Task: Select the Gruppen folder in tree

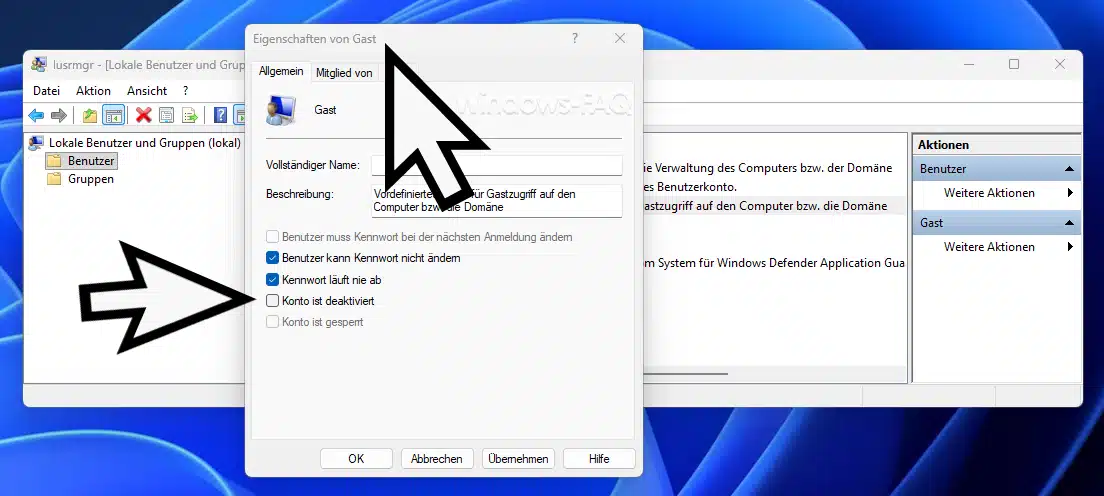Action: (90, 179)
